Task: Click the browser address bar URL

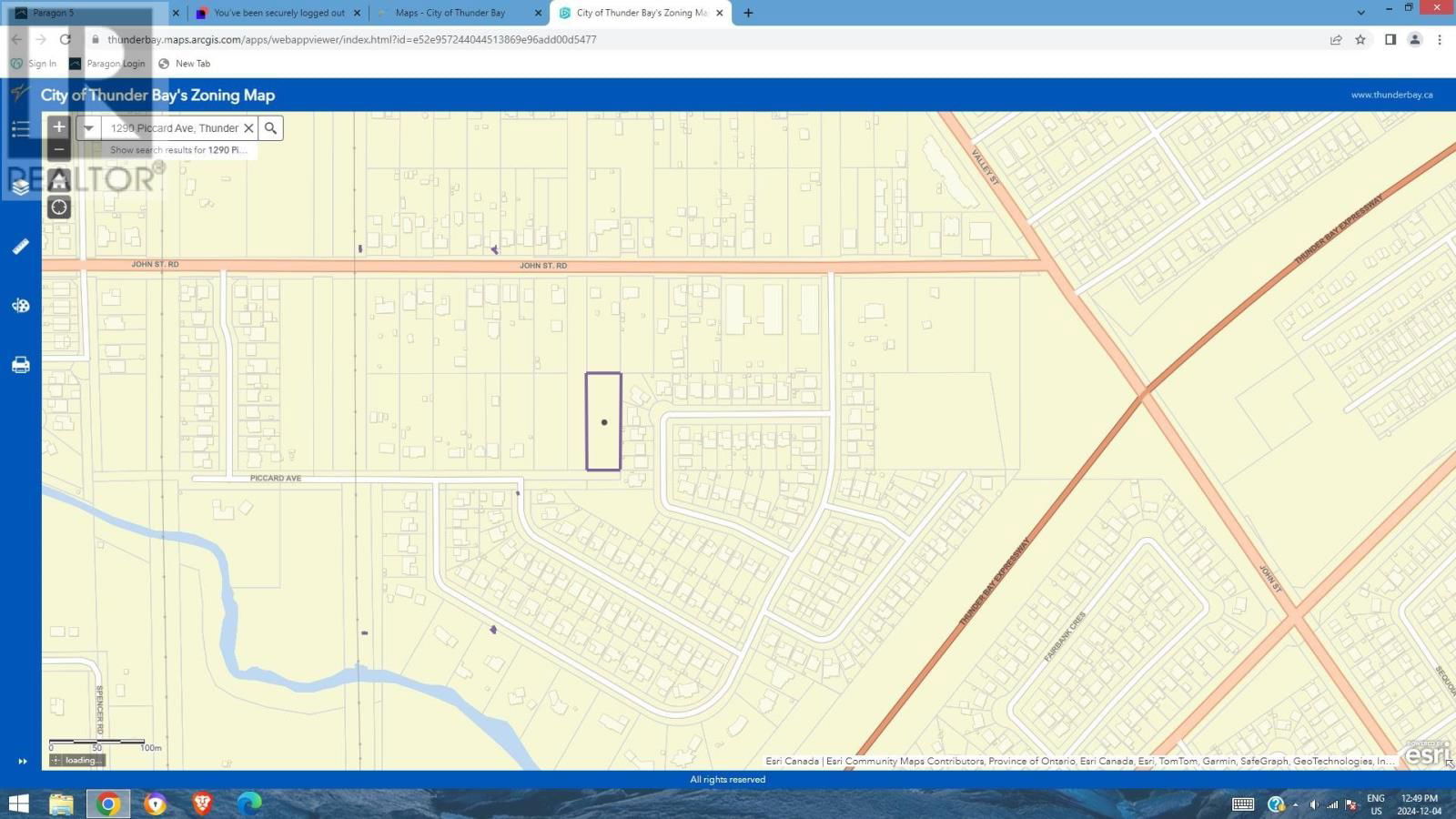Action: pyautogui.click(x=352, y=39)
